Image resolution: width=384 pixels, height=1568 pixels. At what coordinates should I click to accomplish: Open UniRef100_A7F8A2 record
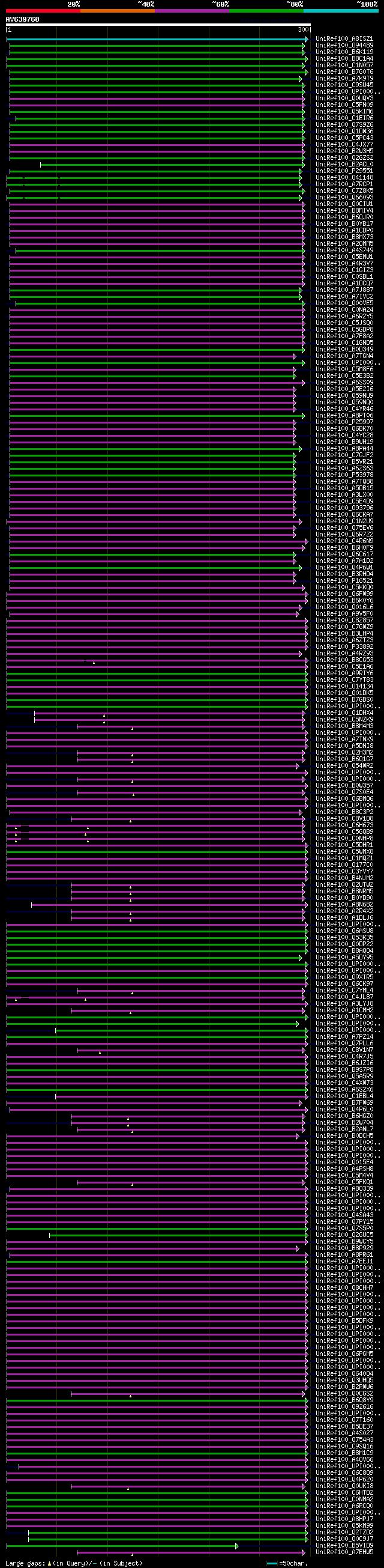(x=344, y=336)
